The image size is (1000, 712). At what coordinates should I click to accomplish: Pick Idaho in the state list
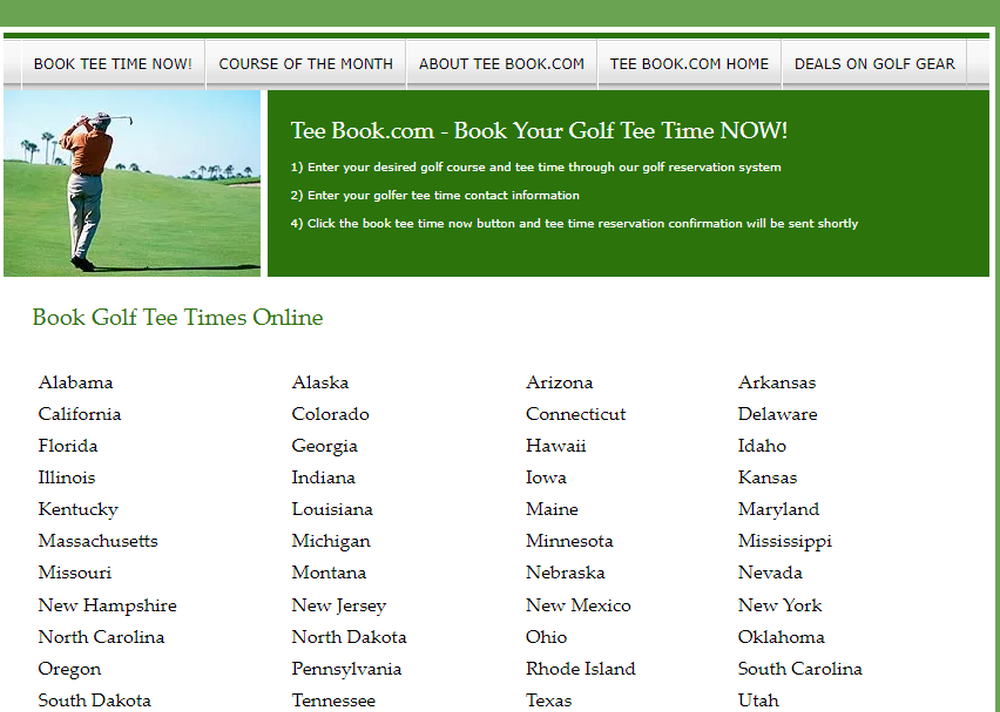(x=762, y=446)
